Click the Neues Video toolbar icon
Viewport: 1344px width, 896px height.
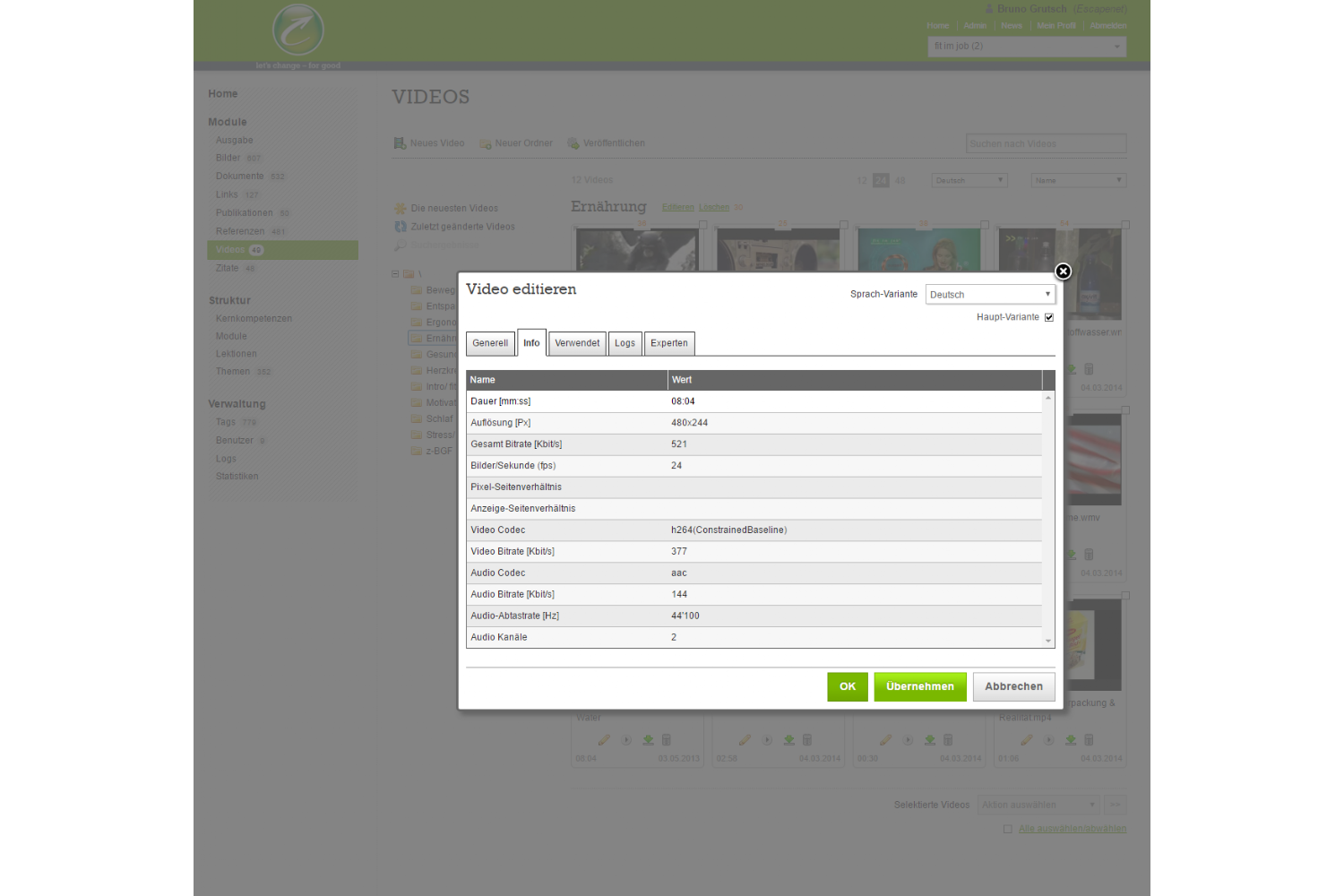point(400,143)
